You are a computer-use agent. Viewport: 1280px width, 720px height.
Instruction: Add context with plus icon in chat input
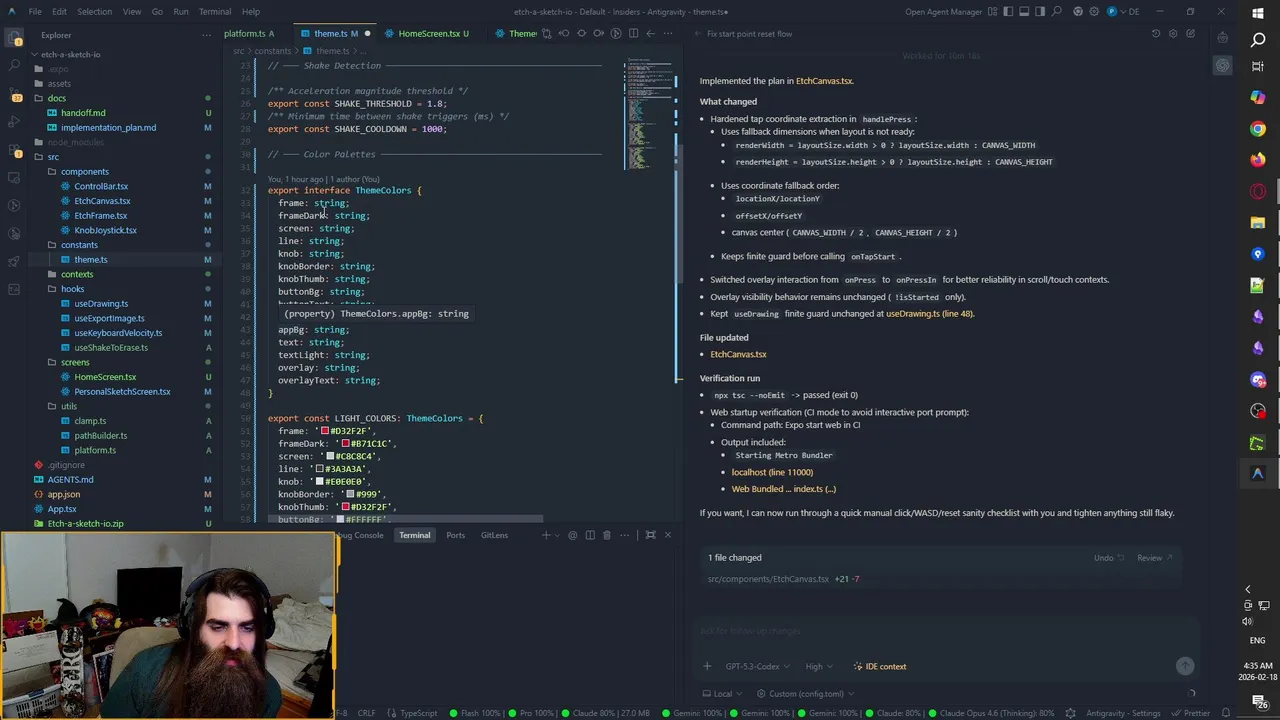click(x=707, y=666)
